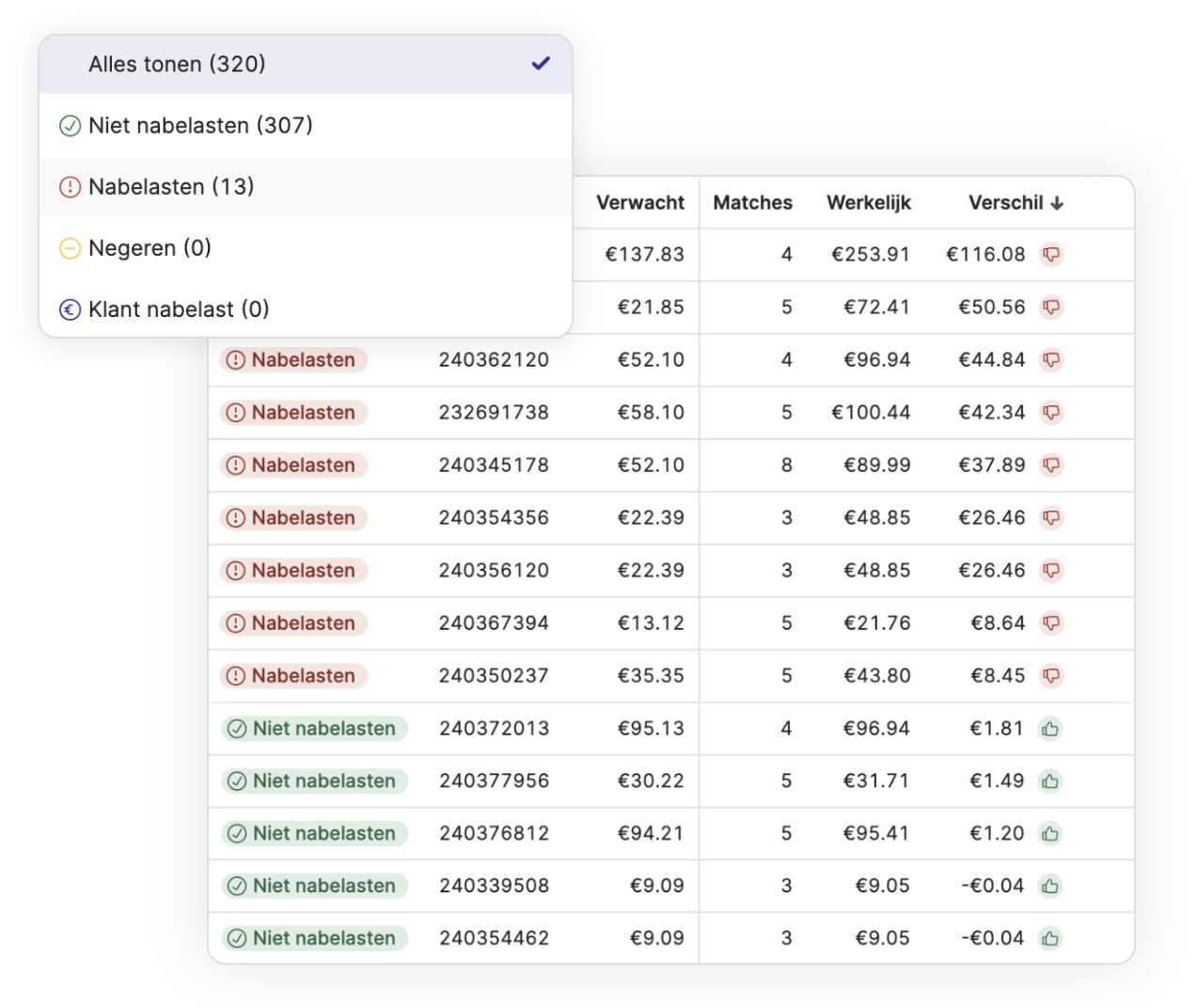The width and height of the screenshot is (1196, 1008).
Task: Click invoice number 240377956
Action: tap(494, 780)
